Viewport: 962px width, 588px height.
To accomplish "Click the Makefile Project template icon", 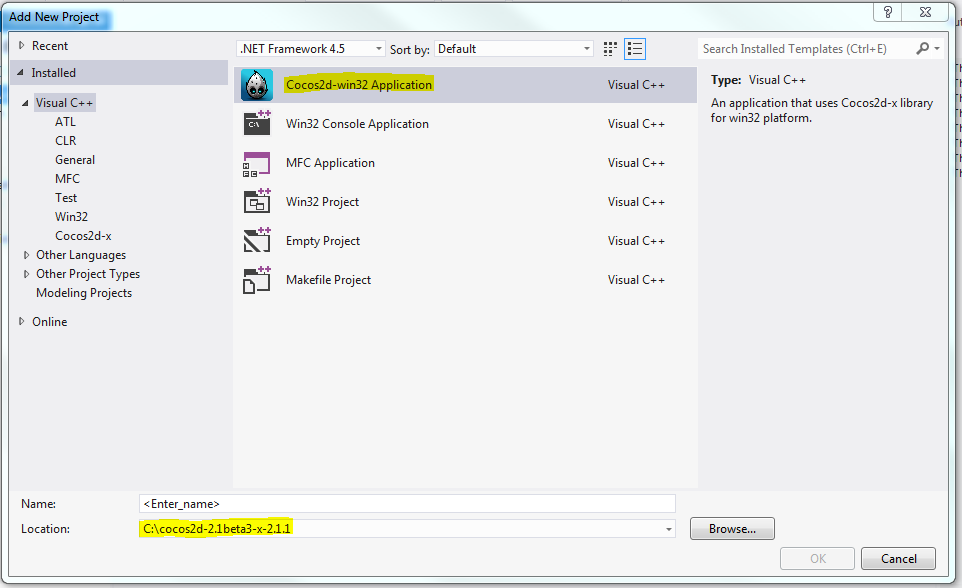I will (257, 280).
